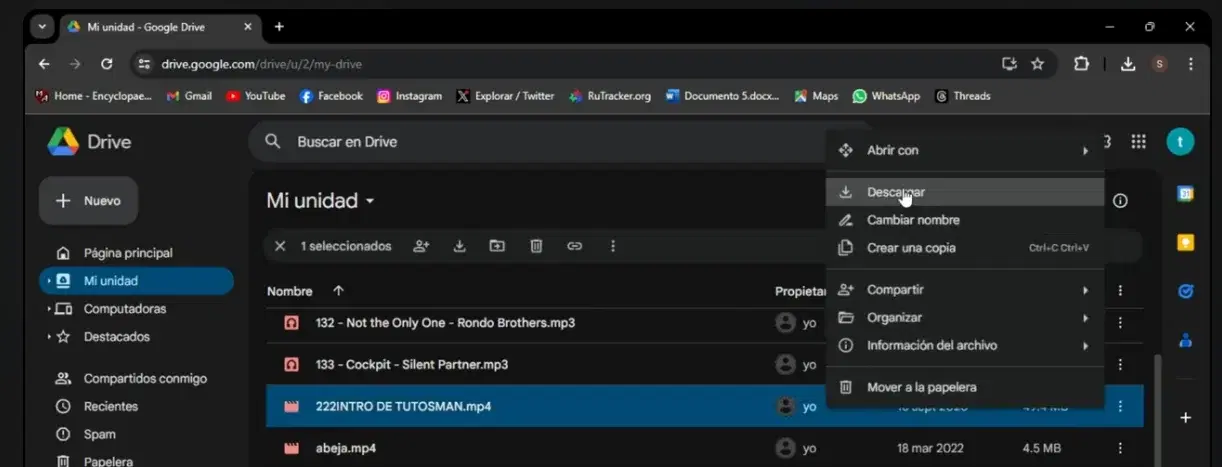Click the Google Drive logo
1222x467 pixels.
pyautogui.click(x=63, y=142)
